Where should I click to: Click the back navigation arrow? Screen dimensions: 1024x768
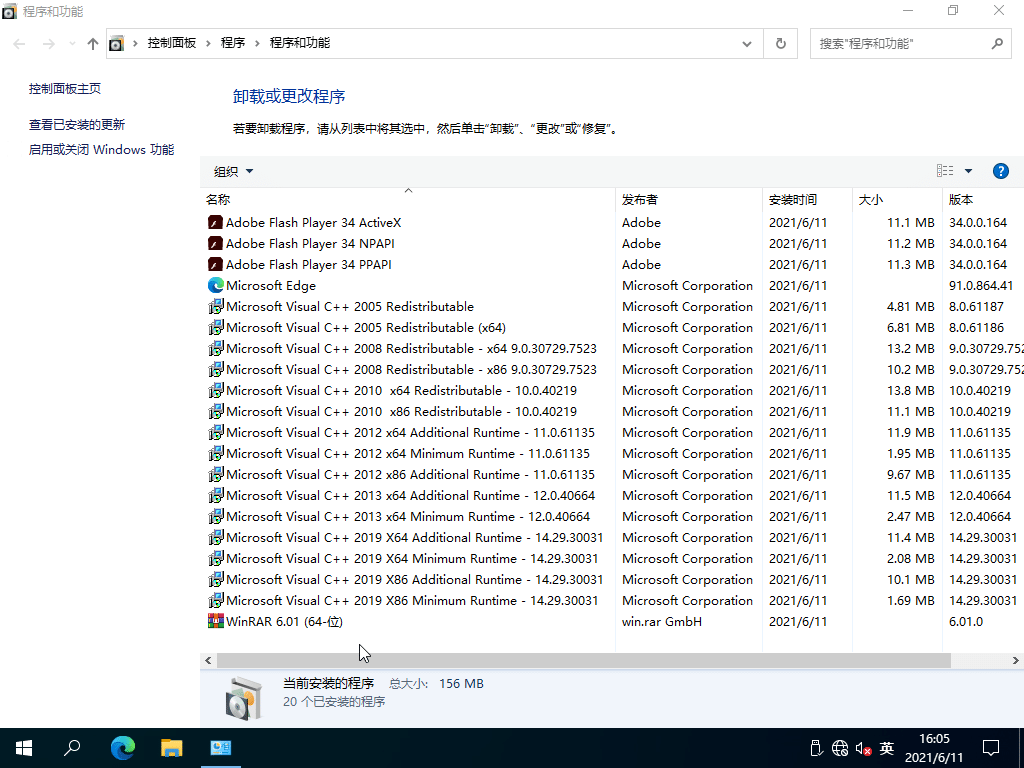(x=18, y=44)
